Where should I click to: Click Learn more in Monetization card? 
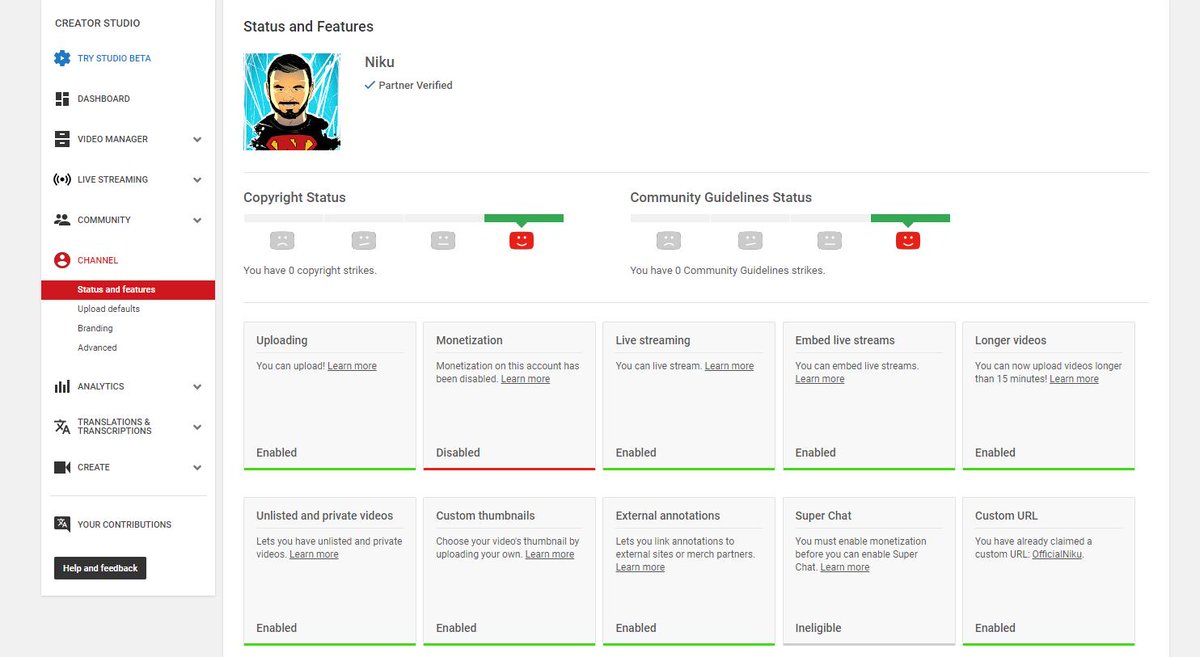tap(525, 379)
